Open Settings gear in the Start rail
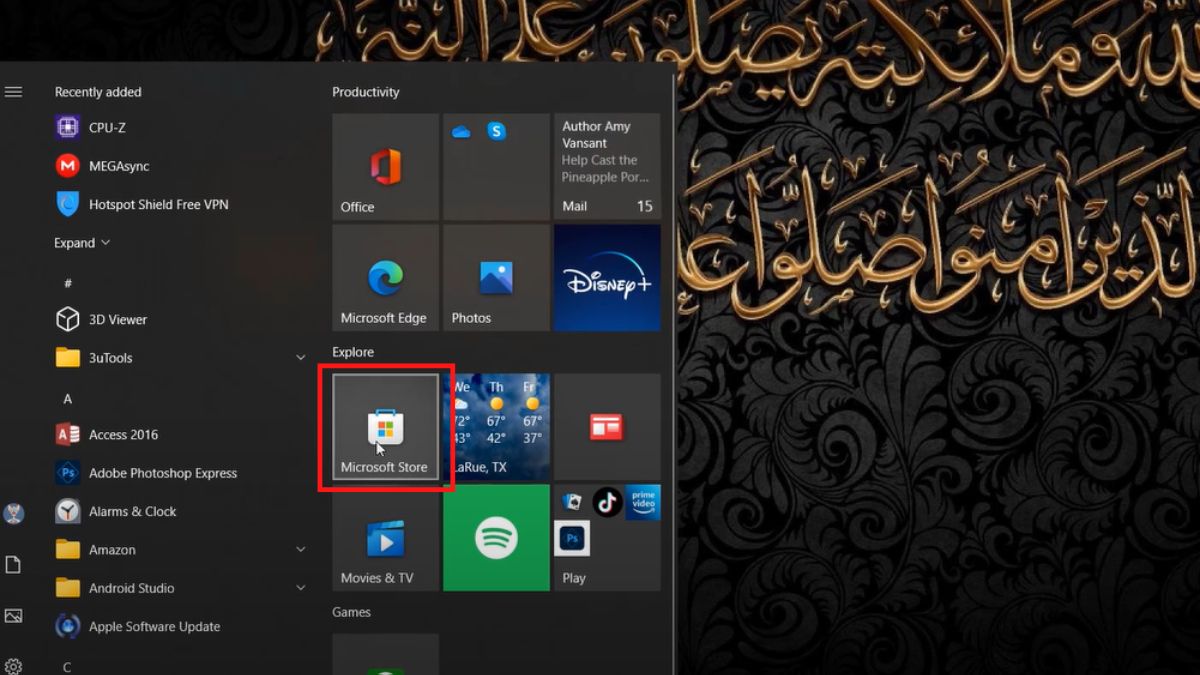 13,666
